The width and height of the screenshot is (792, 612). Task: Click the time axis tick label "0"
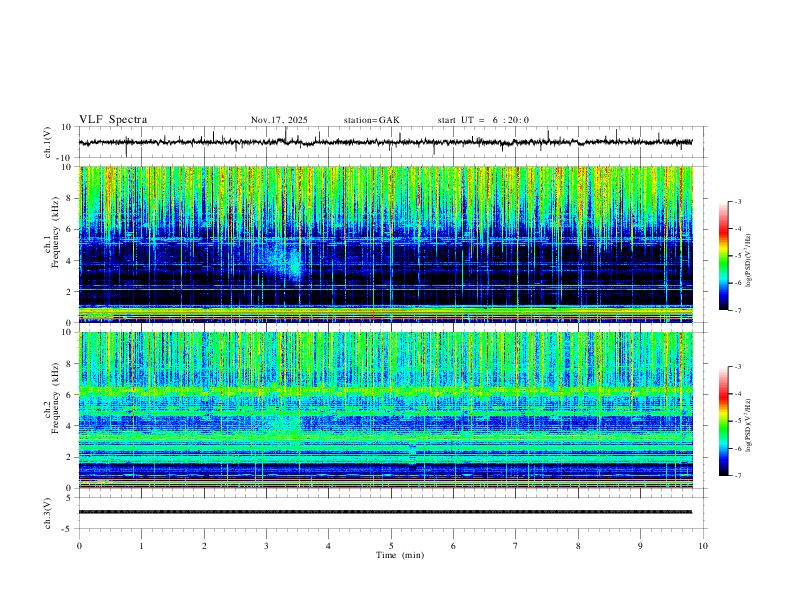(79, 546)
